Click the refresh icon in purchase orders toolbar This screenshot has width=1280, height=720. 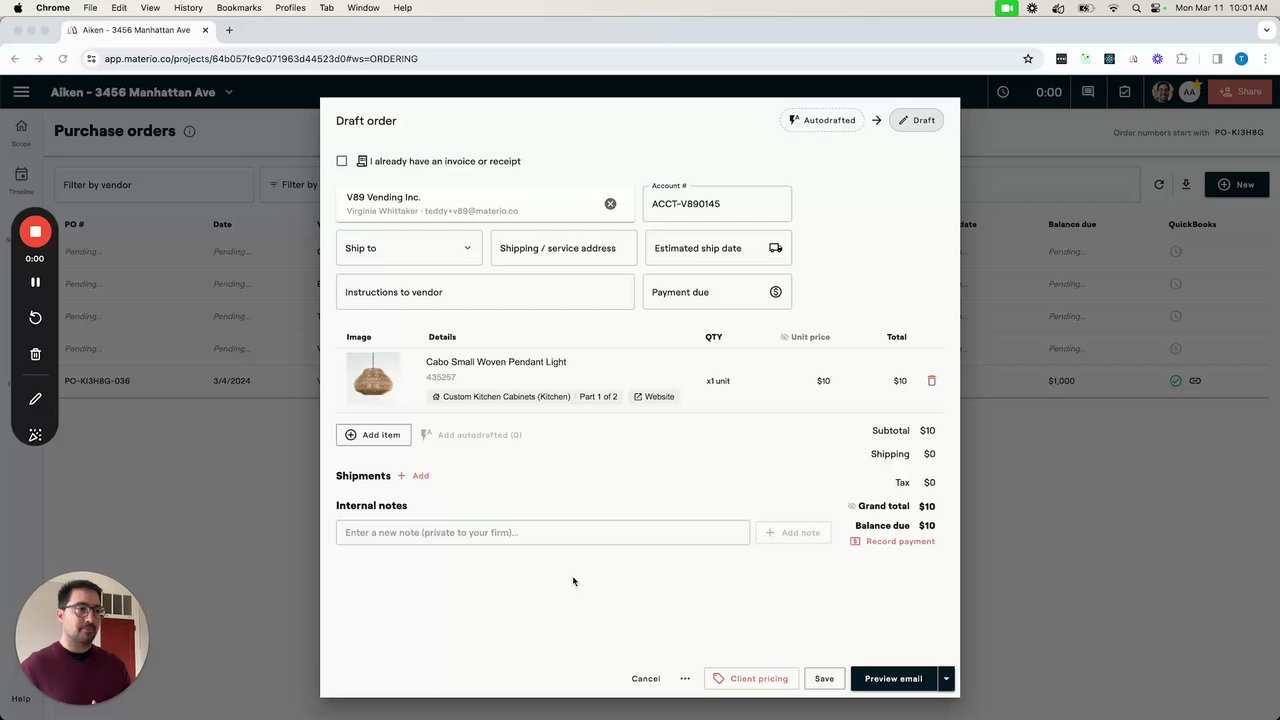coord(1159,185)
